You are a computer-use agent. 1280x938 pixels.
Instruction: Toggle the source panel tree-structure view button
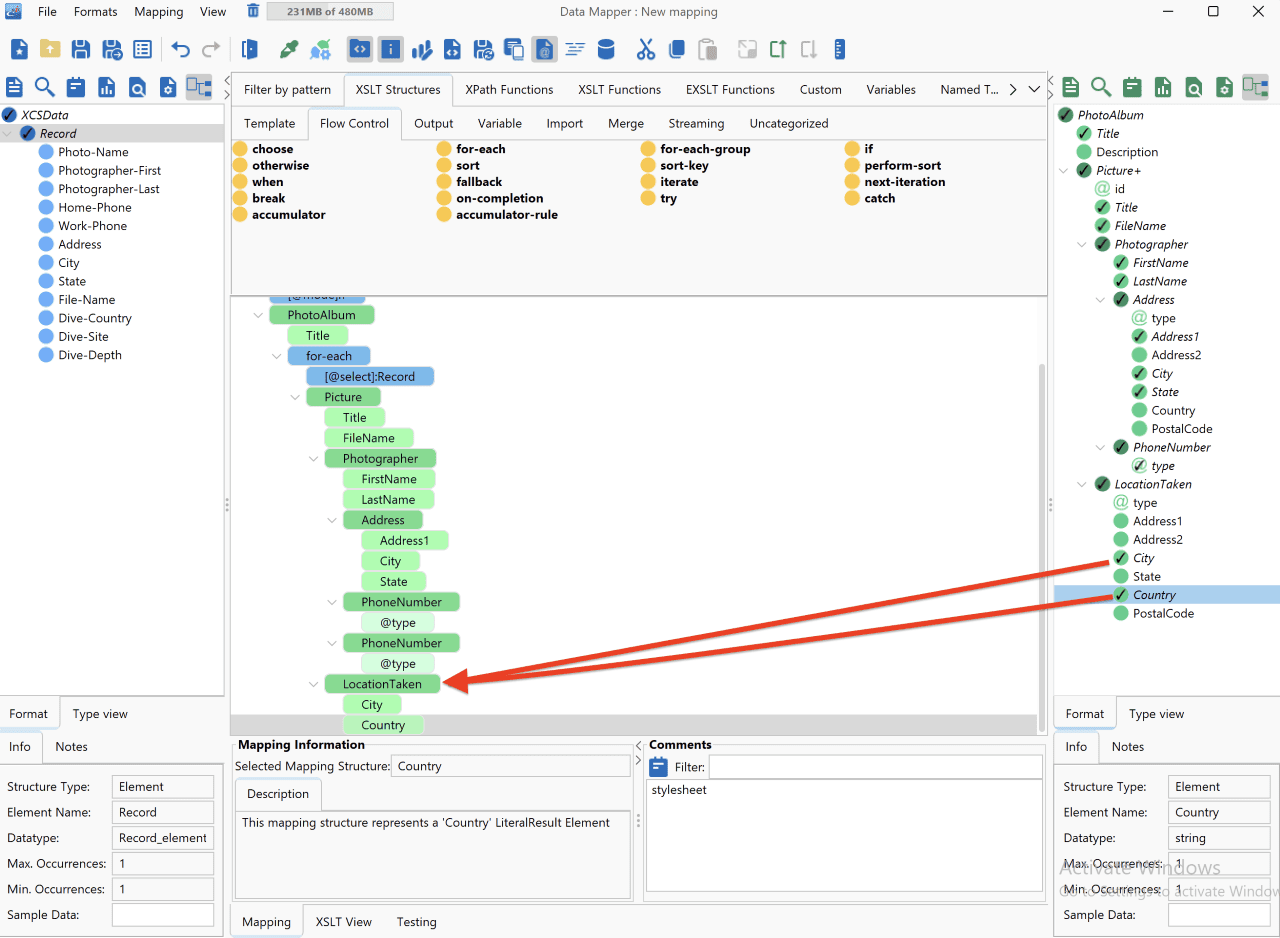[x=199, y=87]
